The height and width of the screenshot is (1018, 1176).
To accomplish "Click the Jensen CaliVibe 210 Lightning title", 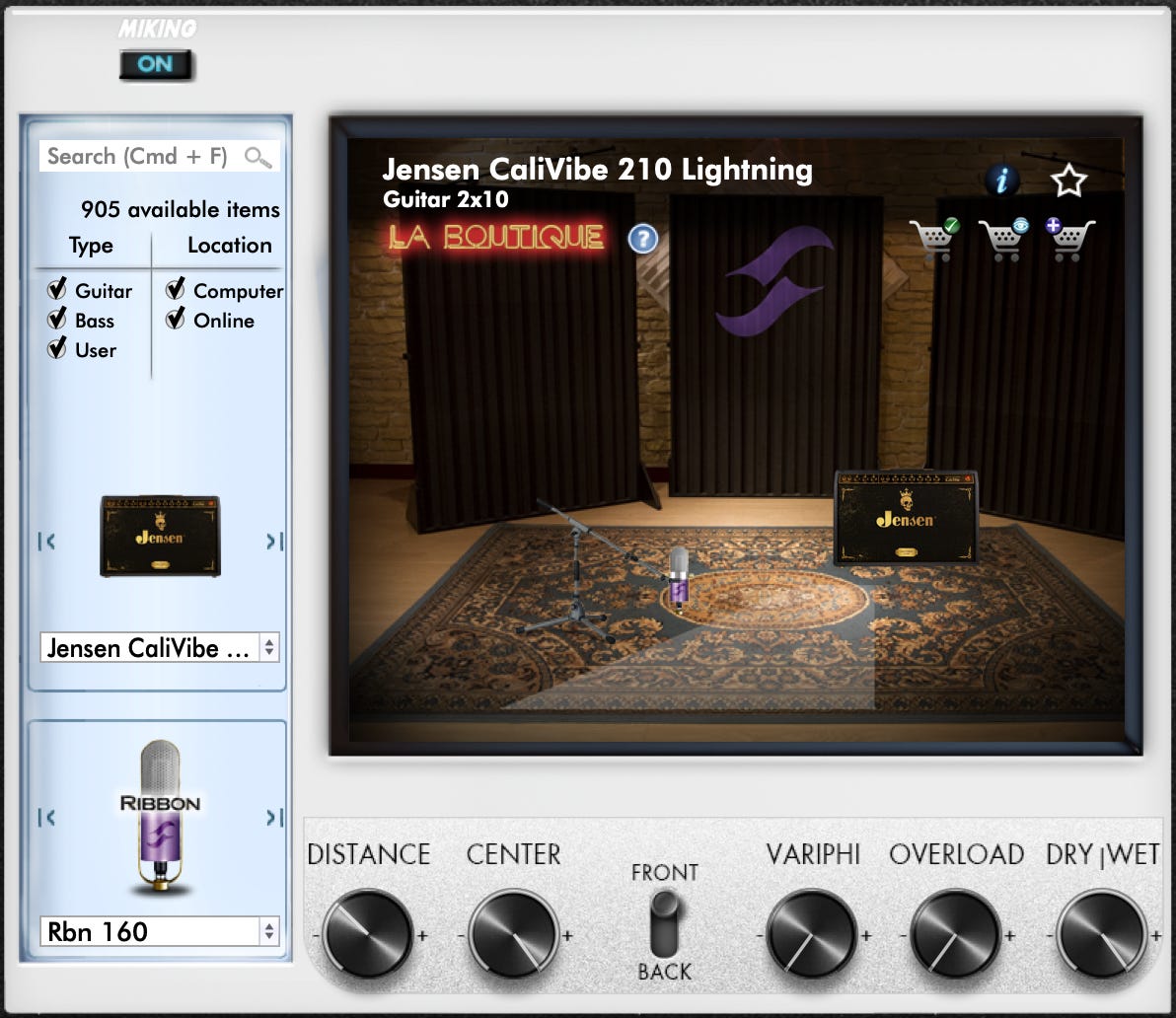I will coord(597,170).
